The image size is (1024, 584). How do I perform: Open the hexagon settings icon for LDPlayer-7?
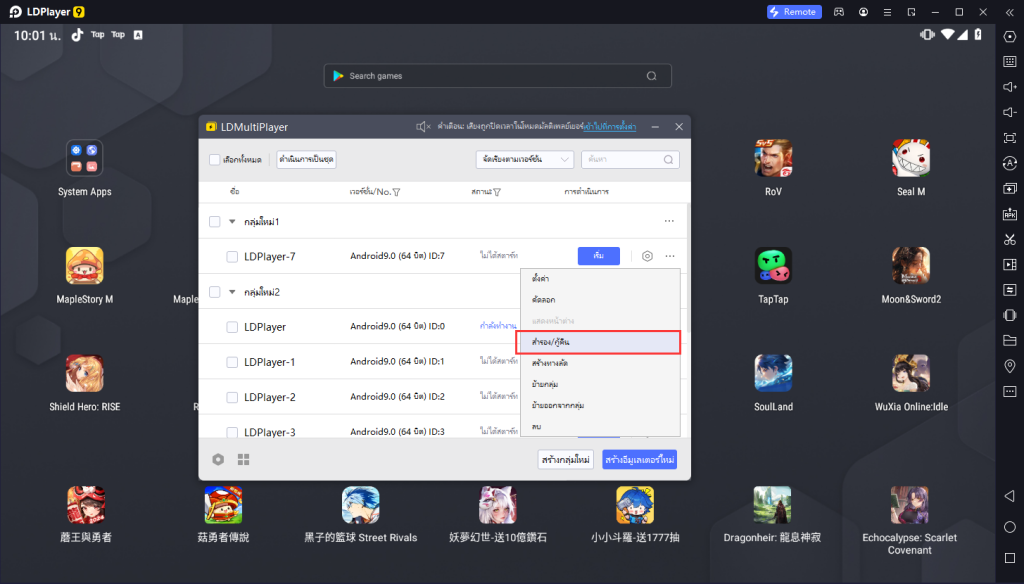647,256
